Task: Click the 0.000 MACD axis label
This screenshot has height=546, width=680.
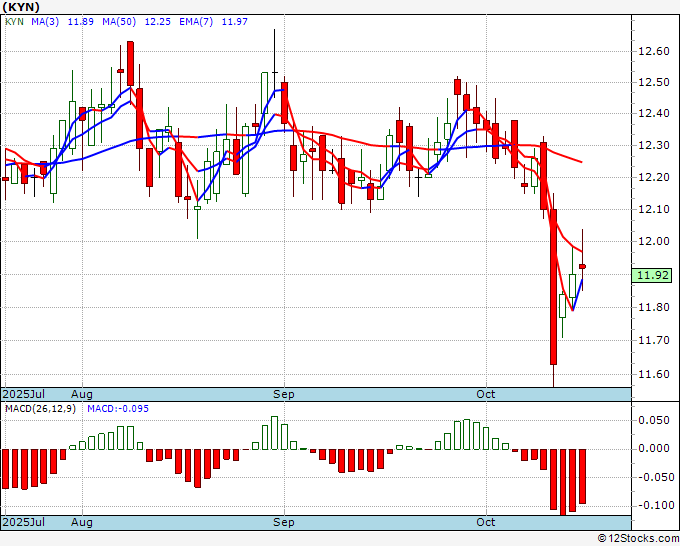Action: click(x=654, y=448)
